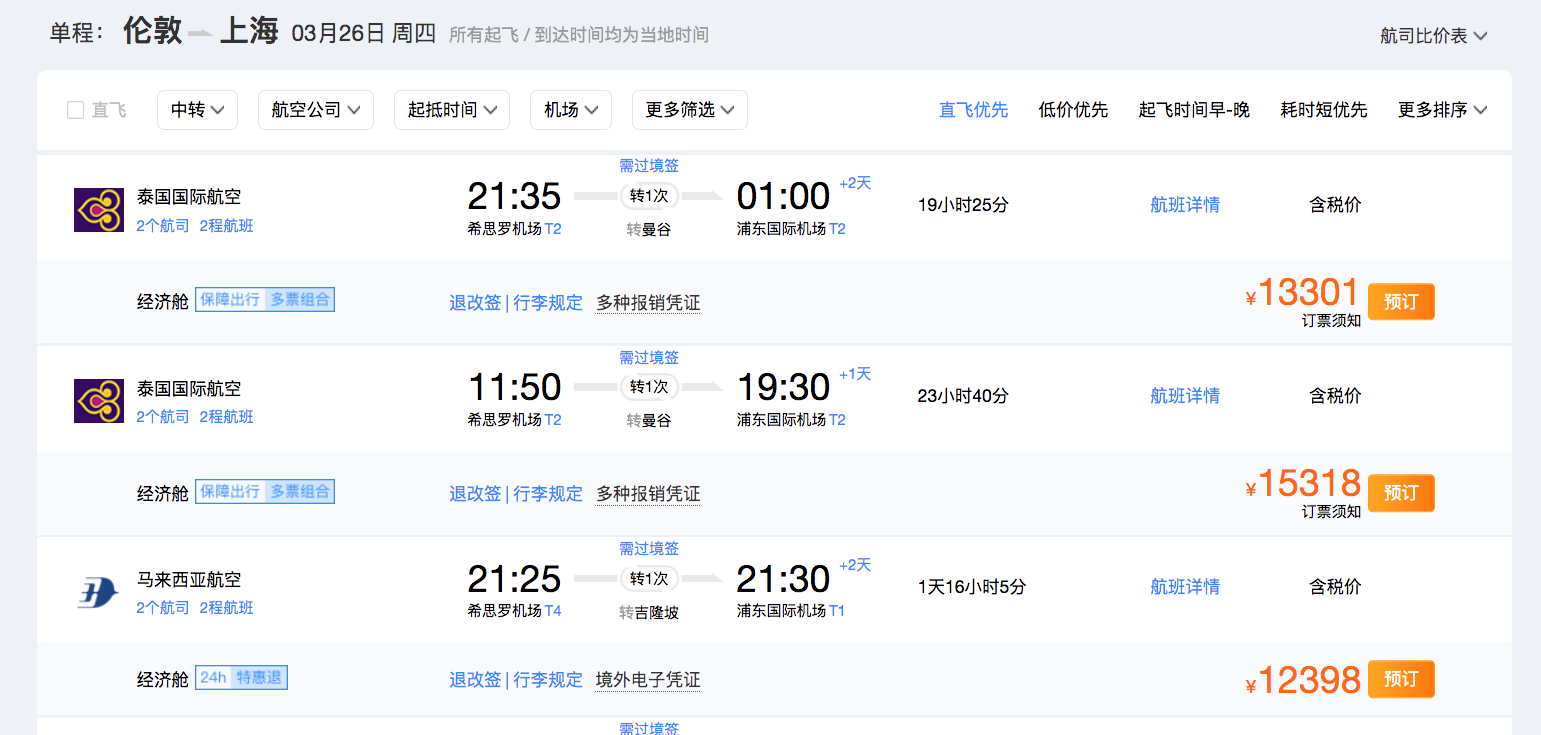The image size is (1541, 735).
Task: Click the 保障出行 badge on the ¥13301 fare
Action: click(231, 300)
